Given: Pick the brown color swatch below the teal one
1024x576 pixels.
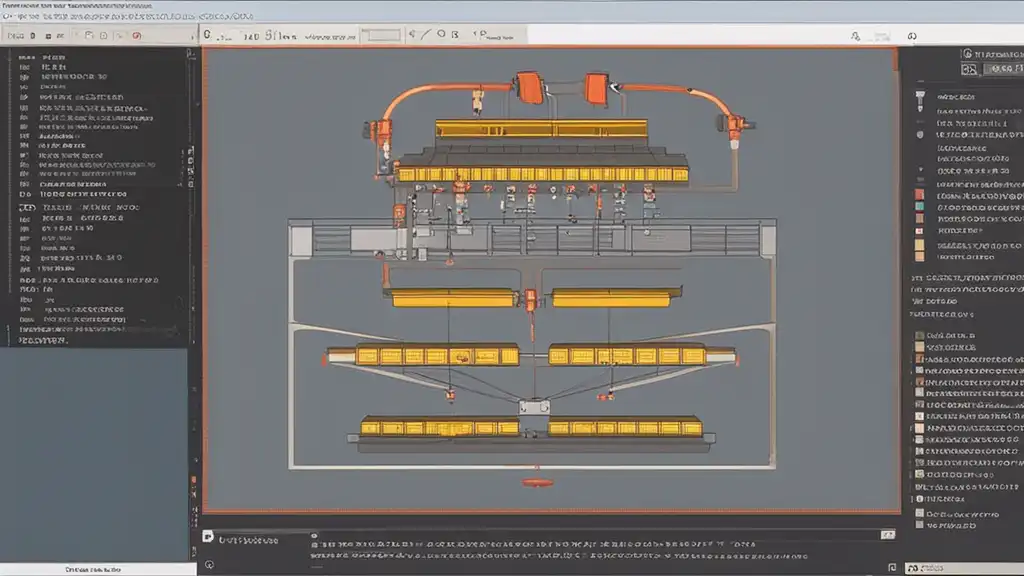Looking at the screenshot, I should tap(920, 218).
